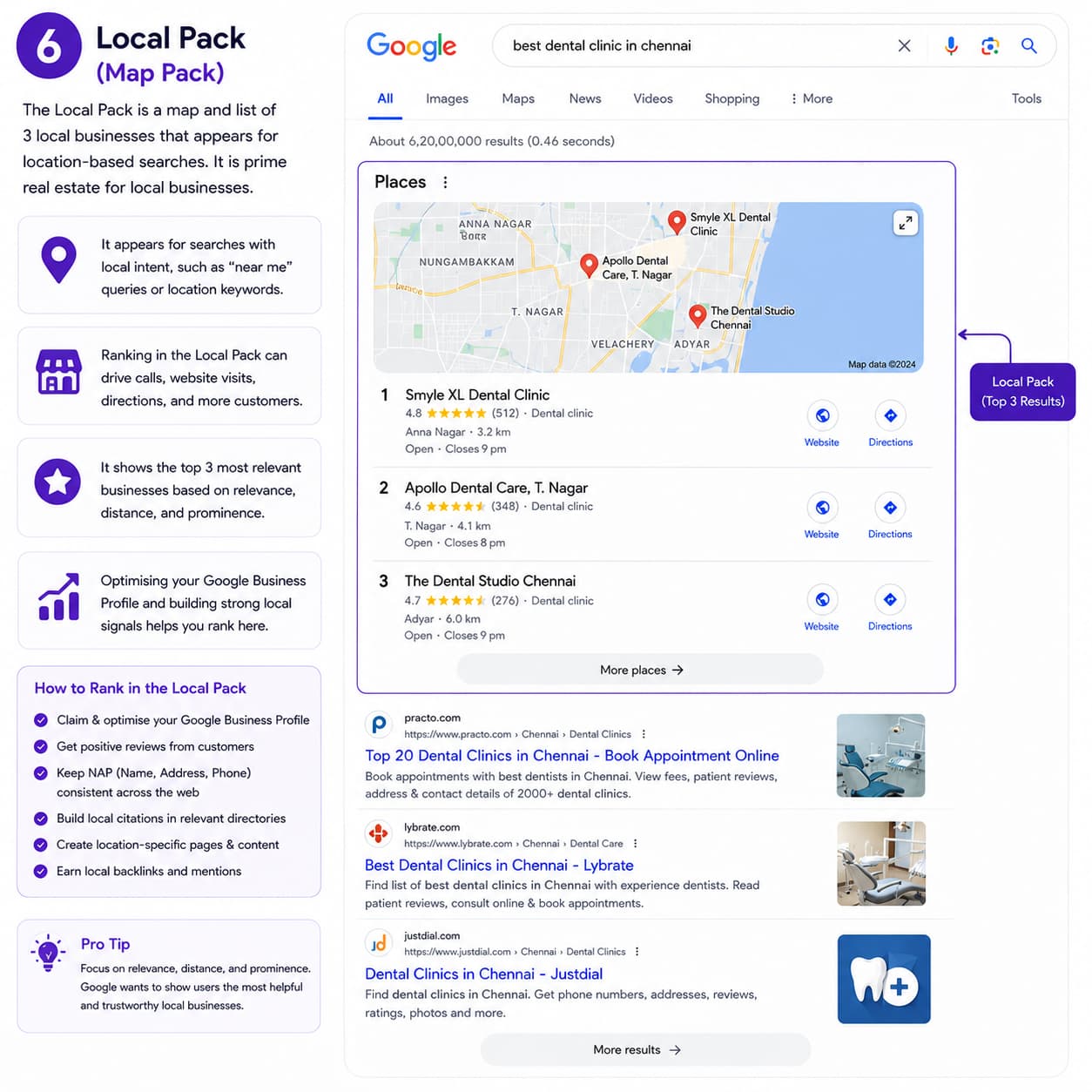
Task: Click the magnifying glass search icon
Action: tap(1028, 46)
